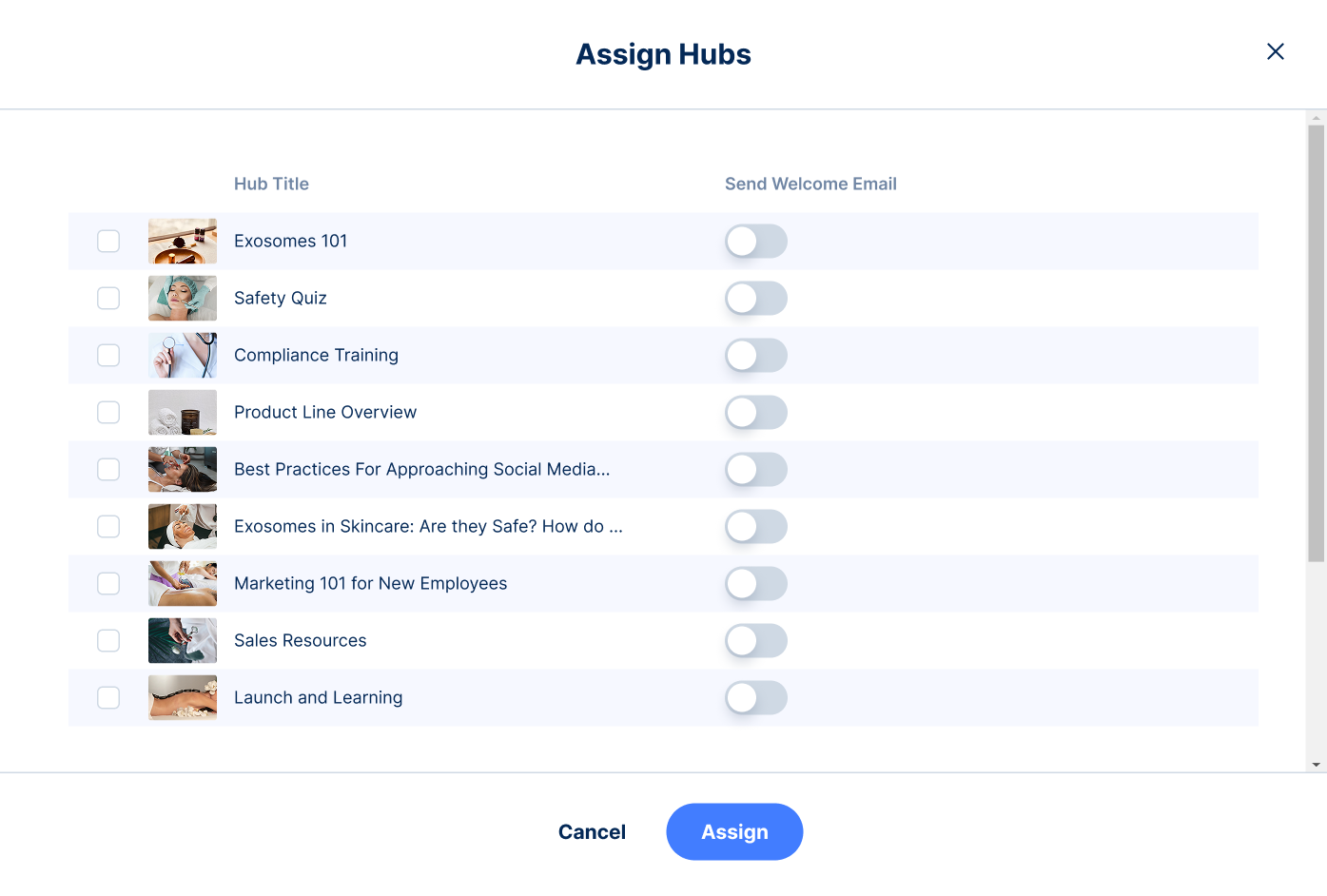The width and height of the screenshot is (1327, 896).
Task: Click the Exosomes in Skincare thumbnail
Action: [183, 526]
